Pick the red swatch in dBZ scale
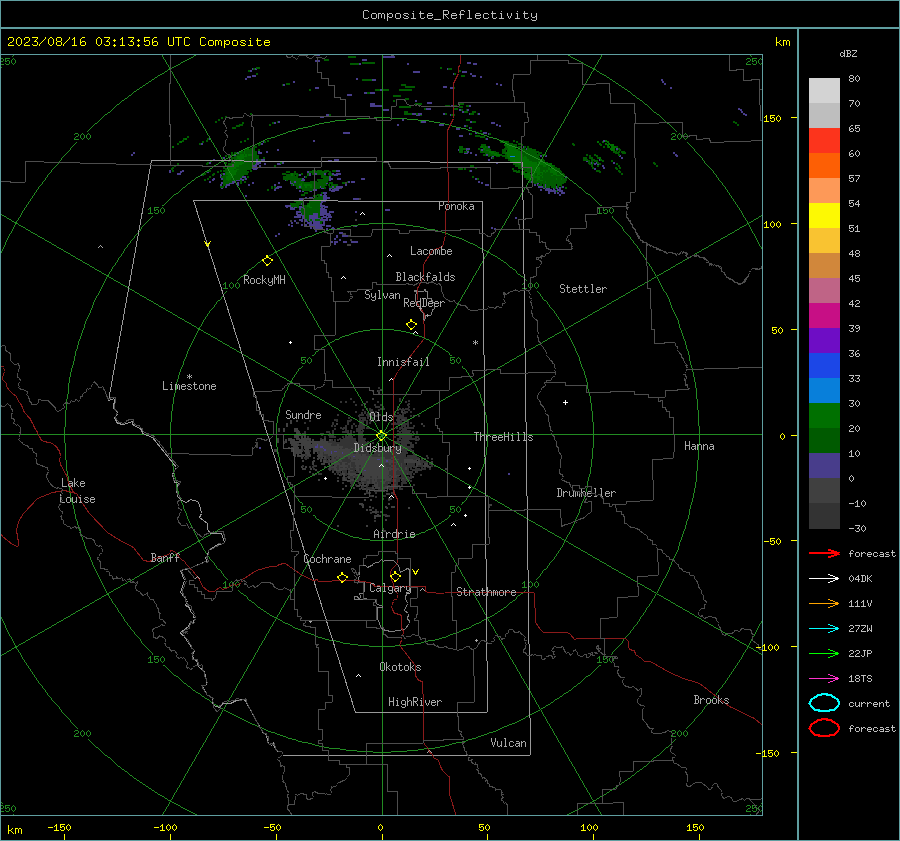The width and height of the screenshot is (900, 841). (824, 141)
